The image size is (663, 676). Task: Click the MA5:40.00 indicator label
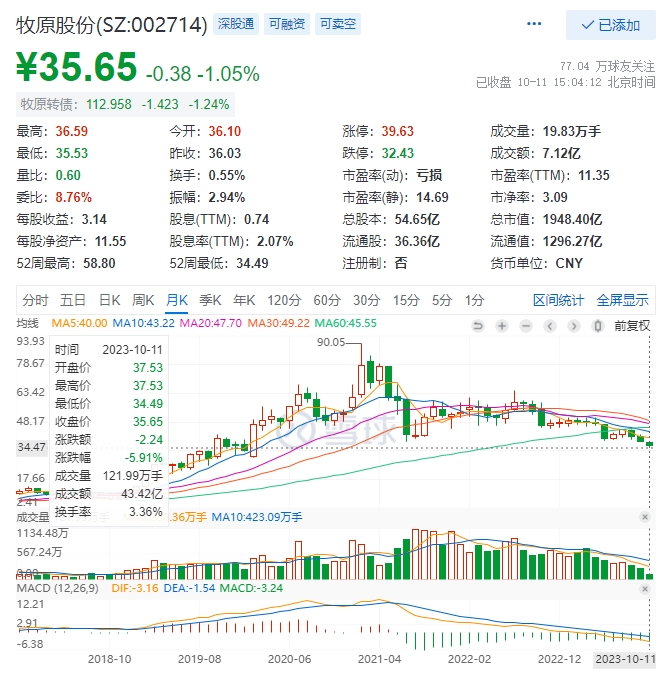pos(79,323)
